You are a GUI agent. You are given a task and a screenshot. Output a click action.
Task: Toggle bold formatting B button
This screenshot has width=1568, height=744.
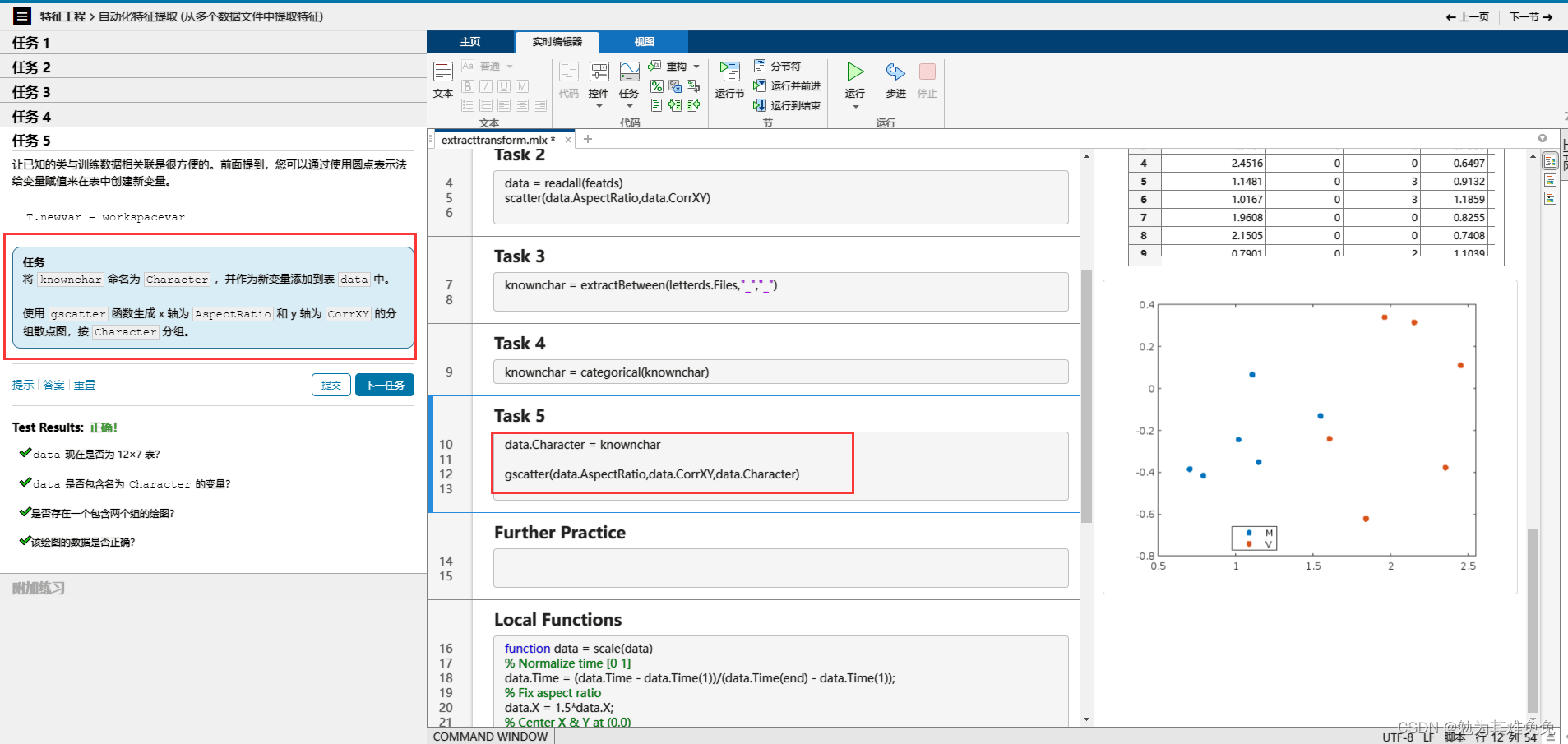click(468, 86)
